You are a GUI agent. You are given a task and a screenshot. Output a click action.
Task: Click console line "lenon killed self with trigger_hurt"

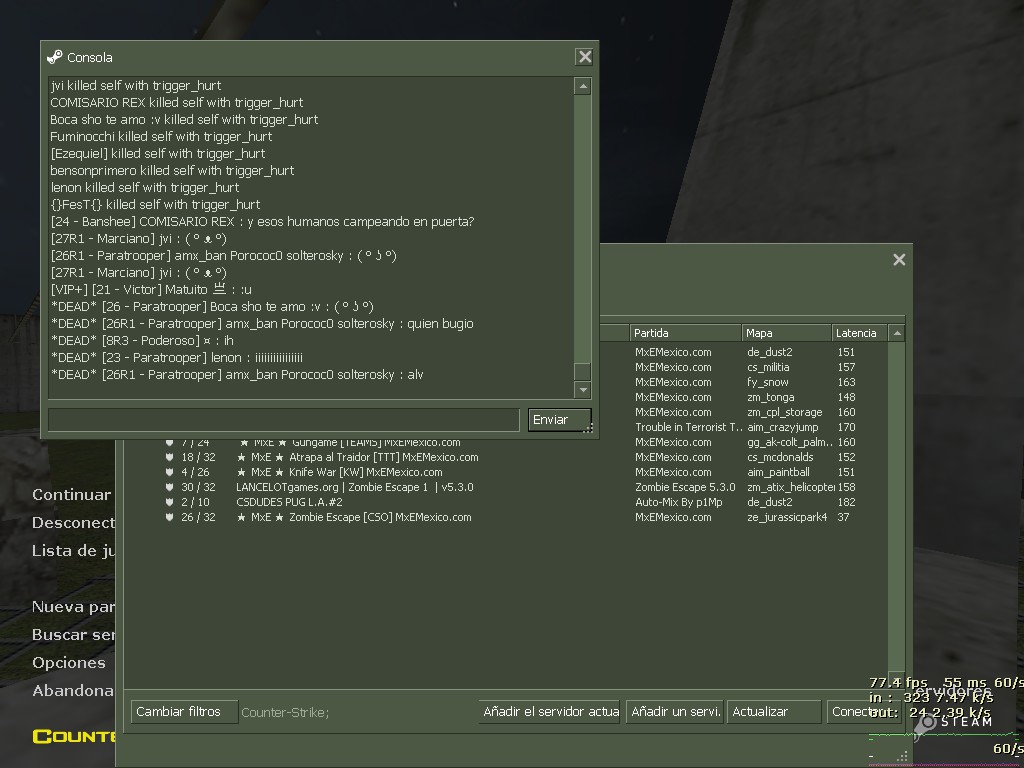145,187
